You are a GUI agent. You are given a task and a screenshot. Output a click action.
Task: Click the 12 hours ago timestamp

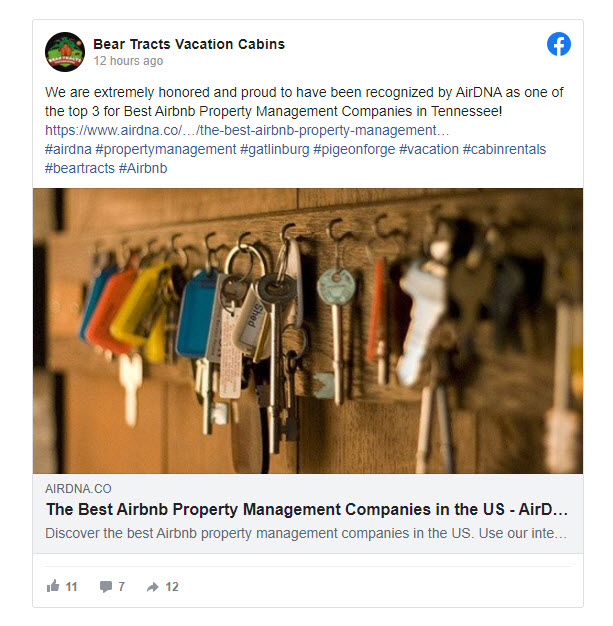(x=128, y=61)
